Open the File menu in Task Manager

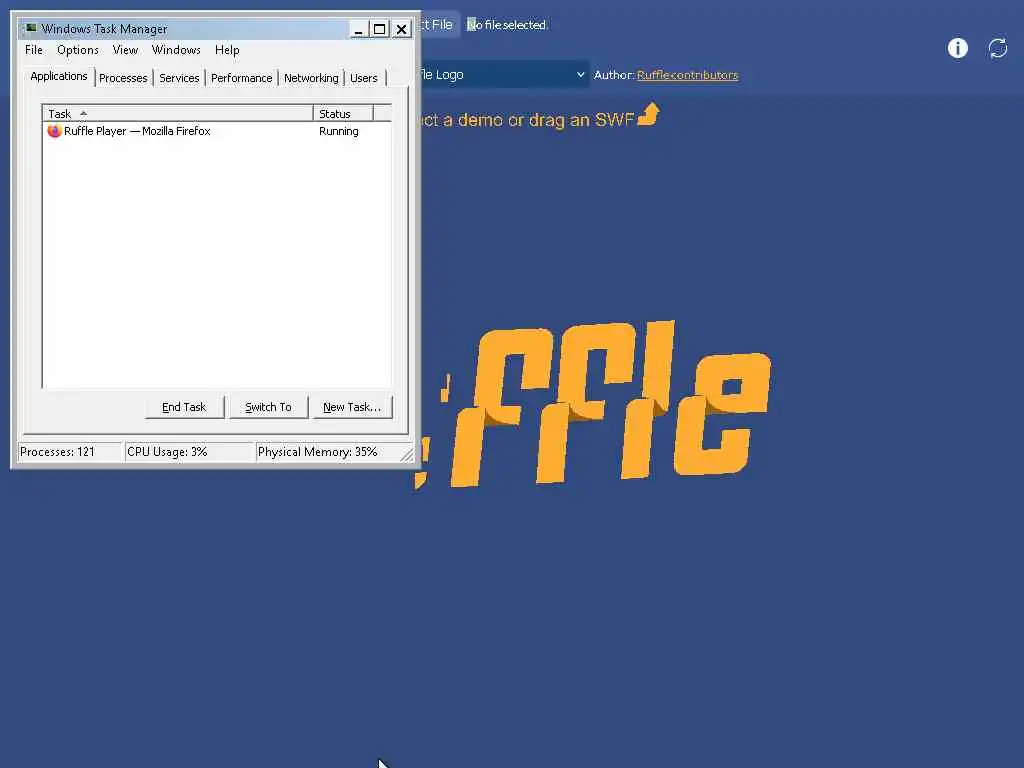(x=33, y=50)
